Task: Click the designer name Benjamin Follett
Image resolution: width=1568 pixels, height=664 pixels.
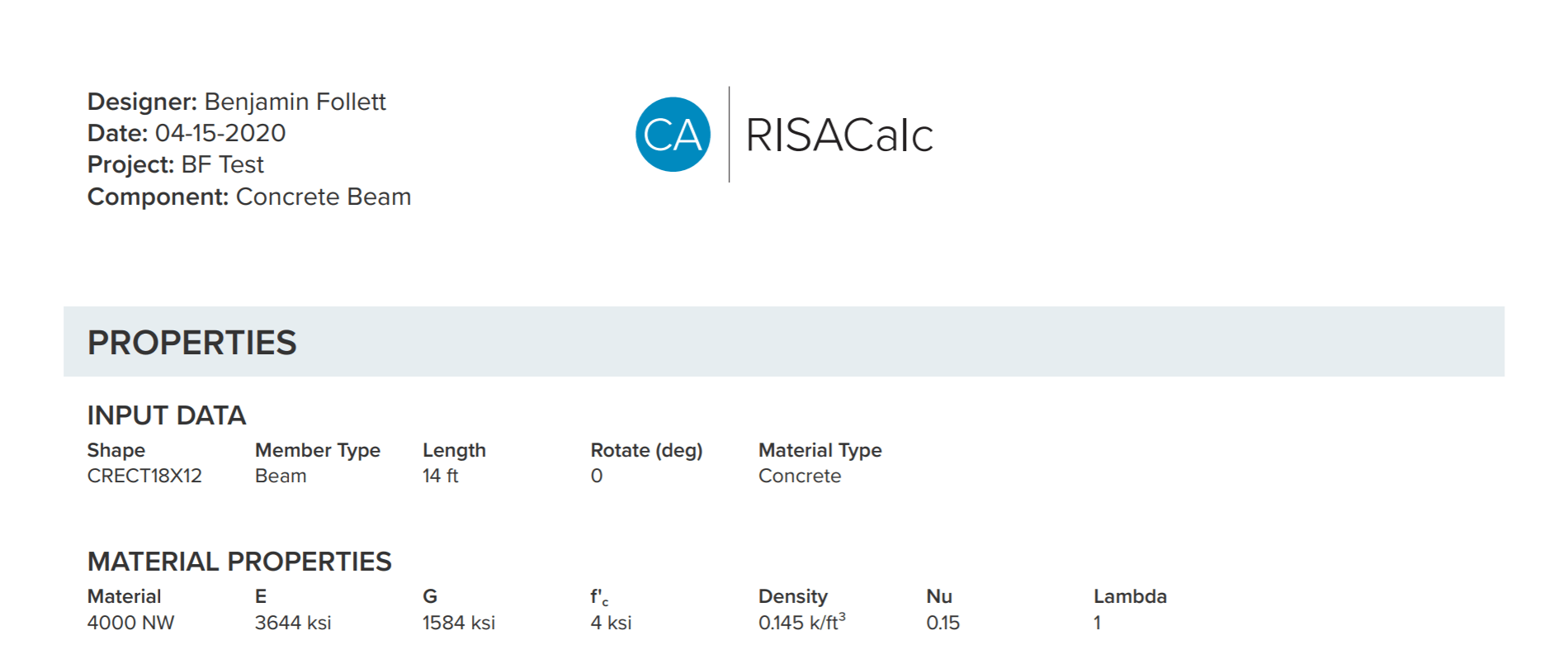Action: (295, 102)
